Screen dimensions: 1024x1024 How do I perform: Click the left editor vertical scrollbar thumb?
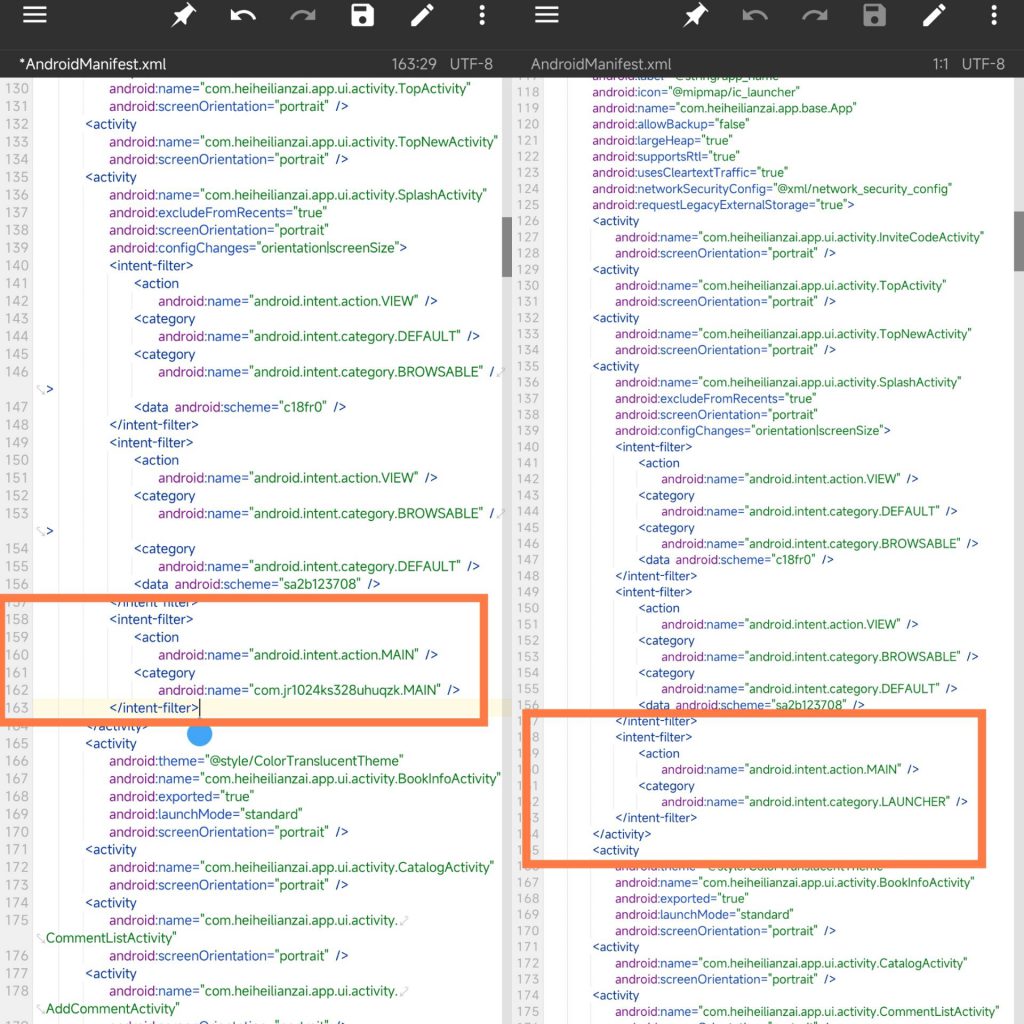tap(507, 246)
